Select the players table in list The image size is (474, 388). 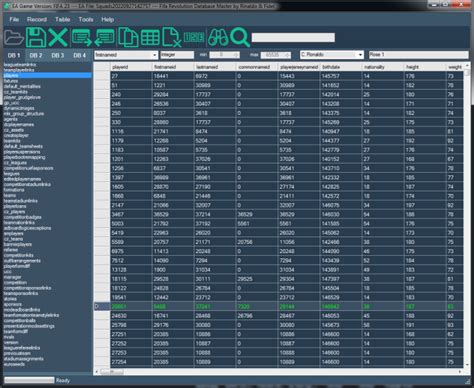(47, 76)
